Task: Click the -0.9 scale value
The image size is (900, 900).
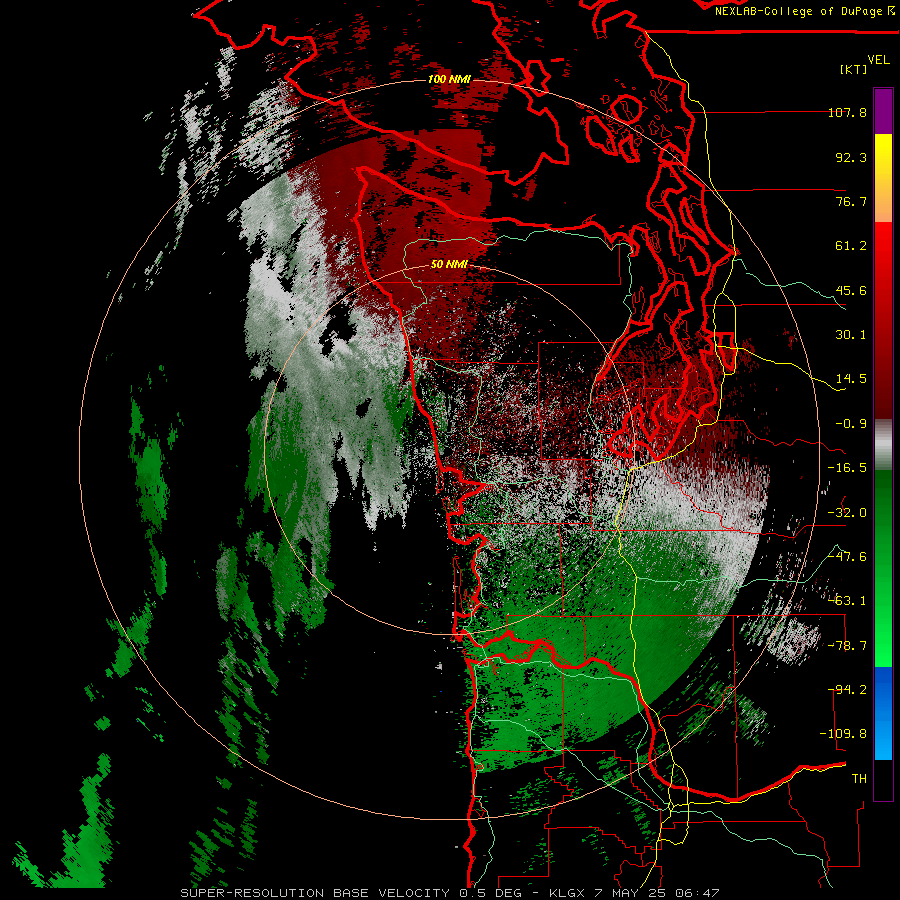Action: pos(851,424)
